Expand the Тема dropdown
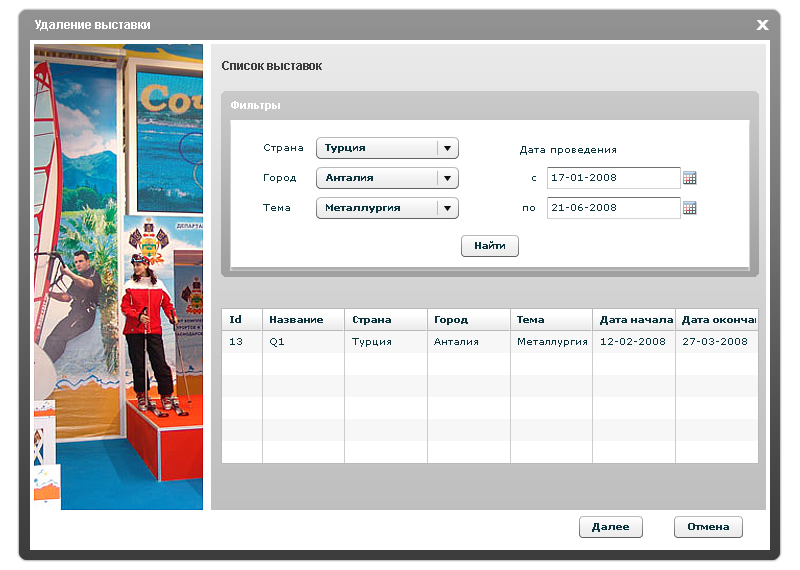Screen dimensions: 800x570 [x=448, y=208]
